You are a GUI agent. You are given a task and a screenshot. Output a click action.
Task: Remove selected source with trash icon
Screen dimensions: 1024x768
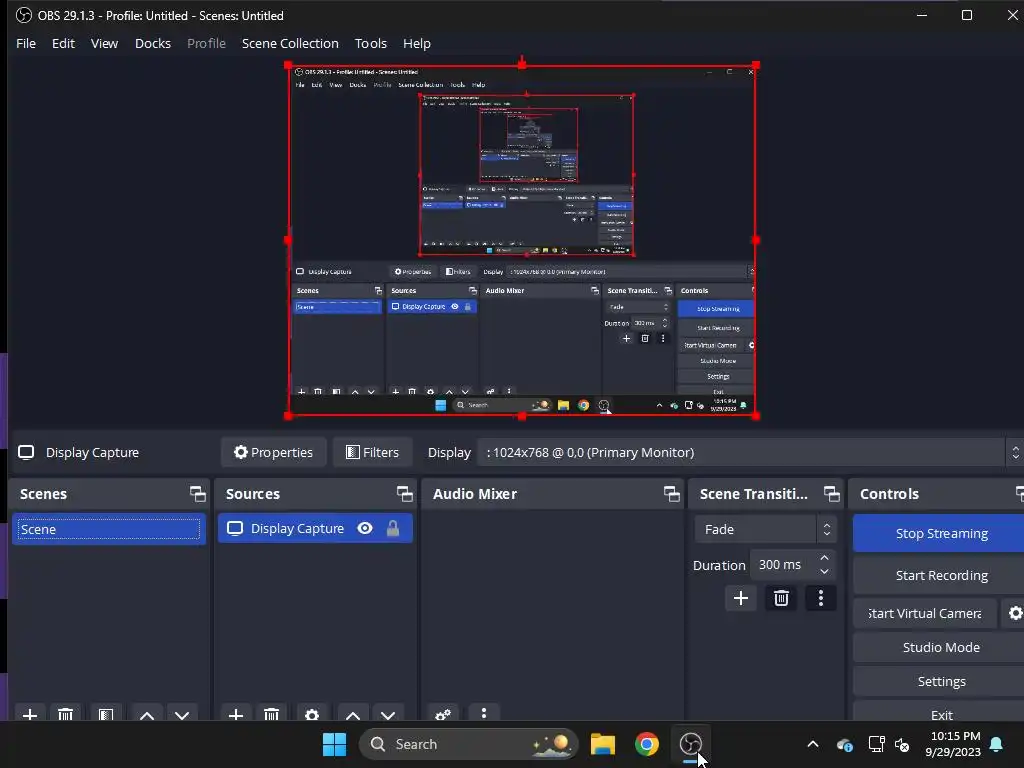[x=272, y=714]
